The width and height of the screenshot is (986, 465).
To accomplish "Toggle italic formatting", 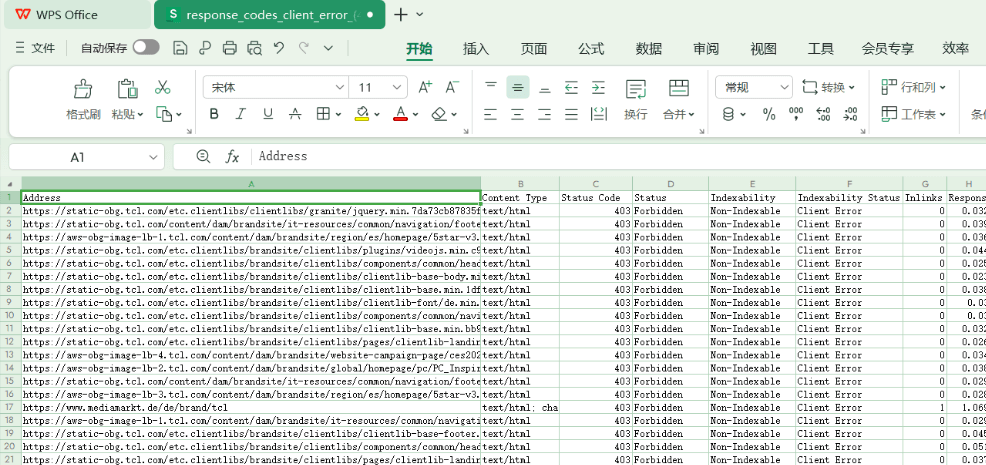I will click(x=241, y=114).
